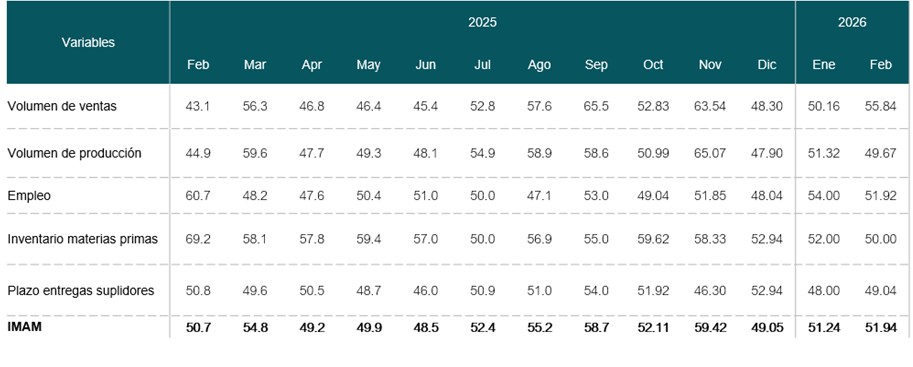Click Plazo entregas suplidores row label

coord(81,291)
